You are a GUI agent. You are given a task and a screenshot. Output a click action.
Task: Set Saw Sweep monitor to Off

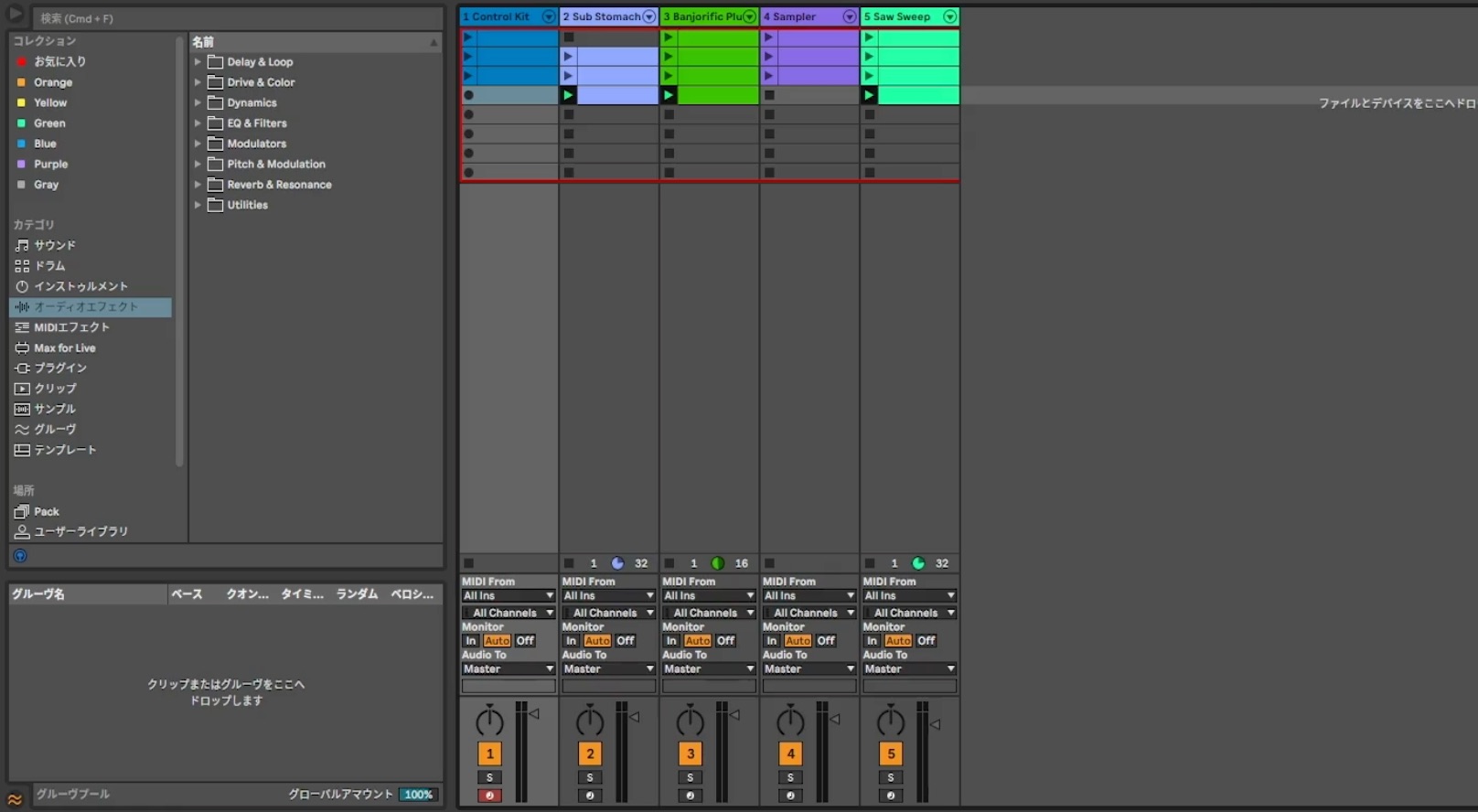tap(926, 641)
